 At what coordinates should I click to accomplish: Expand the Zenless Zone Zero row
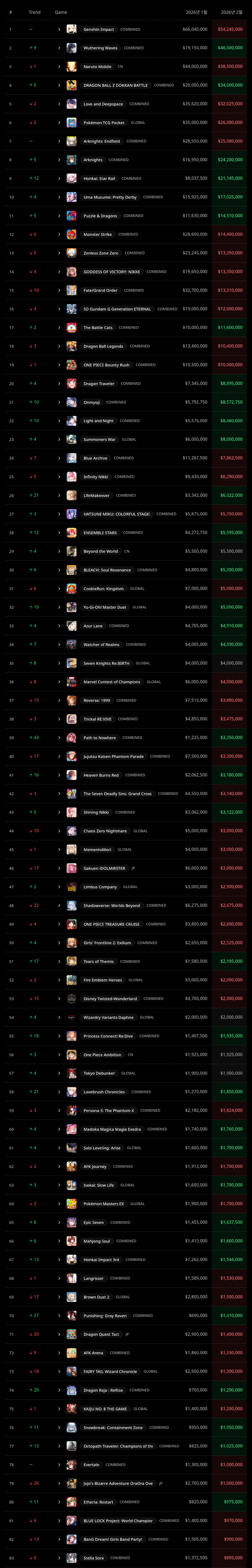pyautogui.click(x=59, y=253)
